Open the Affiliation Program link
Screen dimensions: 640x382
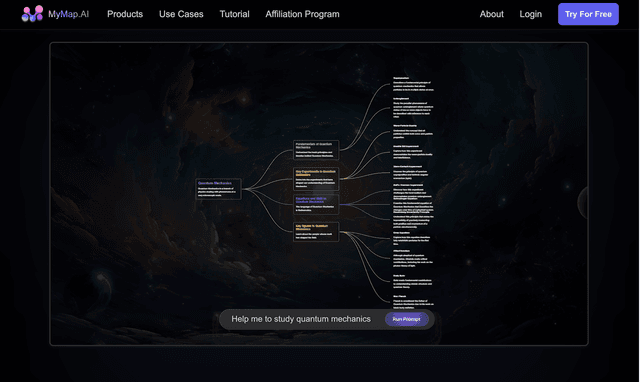coord(302,14)
